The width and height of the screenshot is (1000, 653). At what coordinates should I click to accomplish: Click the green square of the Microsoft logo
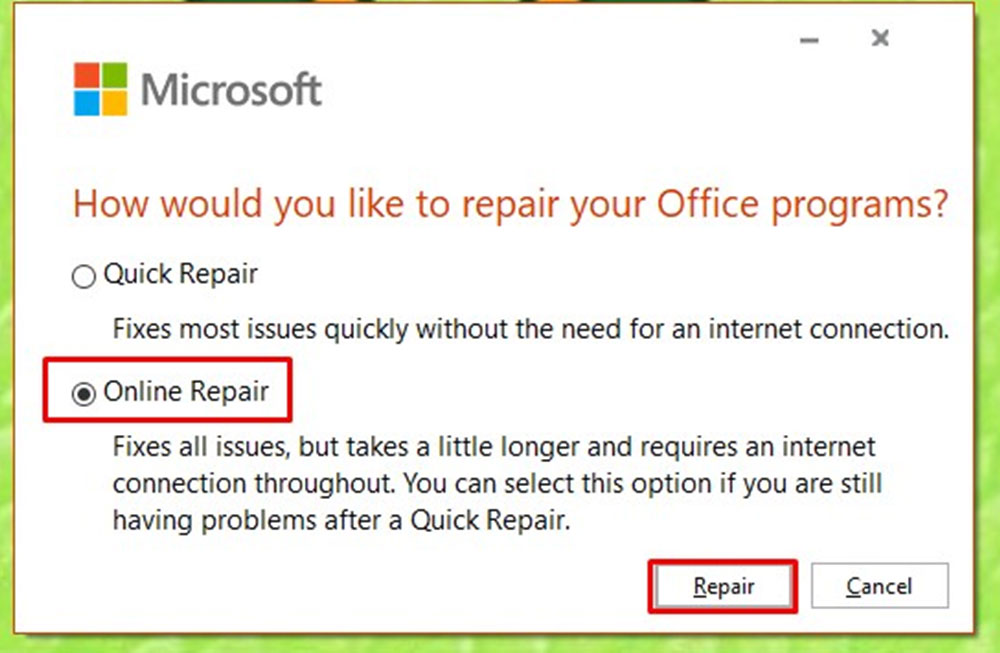click(x=115, y=76)
